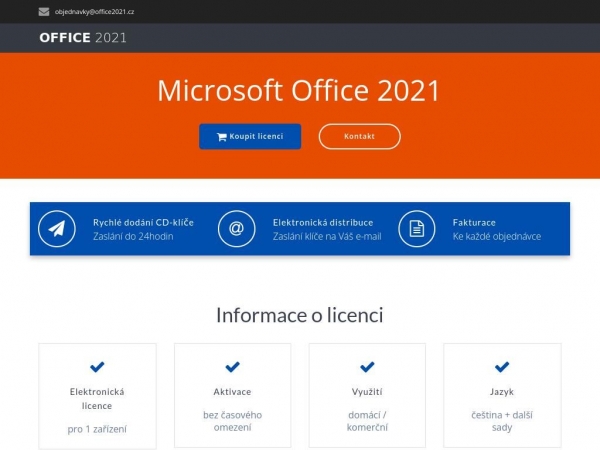Click the Elektronická distribuce title

[x=323, y=223]
